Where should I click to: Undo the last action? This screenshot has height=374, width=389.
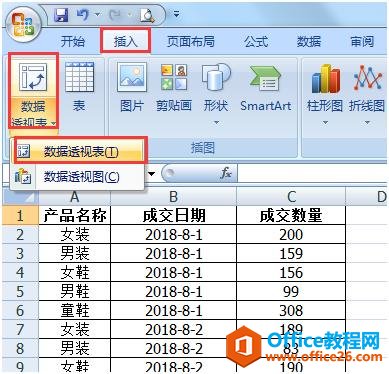point(83,15)
